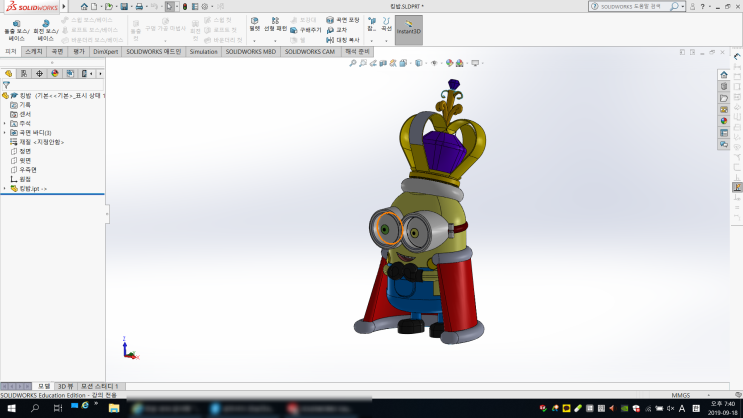743x418 pixels.
Task: Open the 해석 준비 tab
Action: [x=357, y=52]
